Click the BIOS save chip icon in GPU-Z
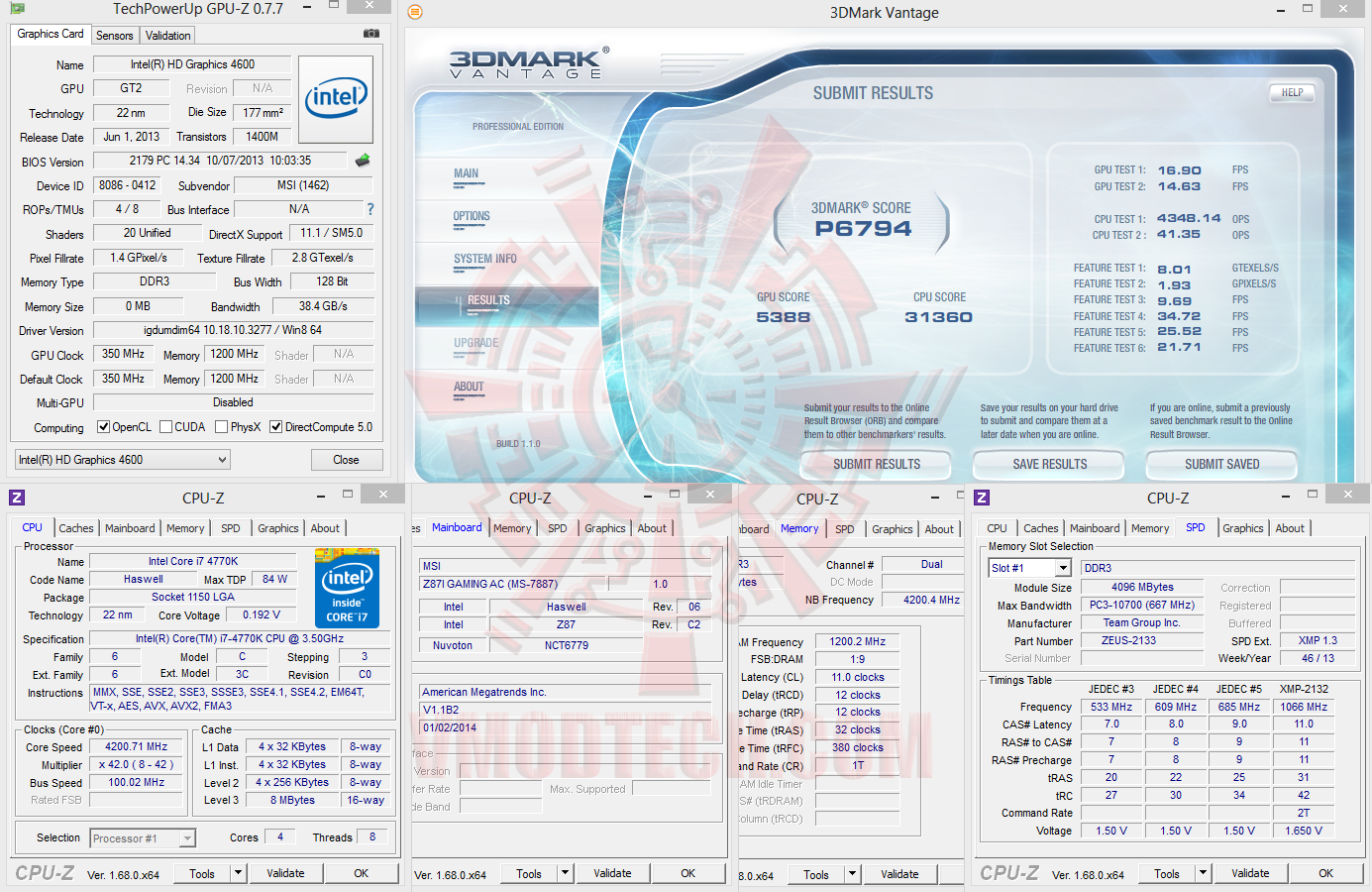 click(x=363, y=160)
